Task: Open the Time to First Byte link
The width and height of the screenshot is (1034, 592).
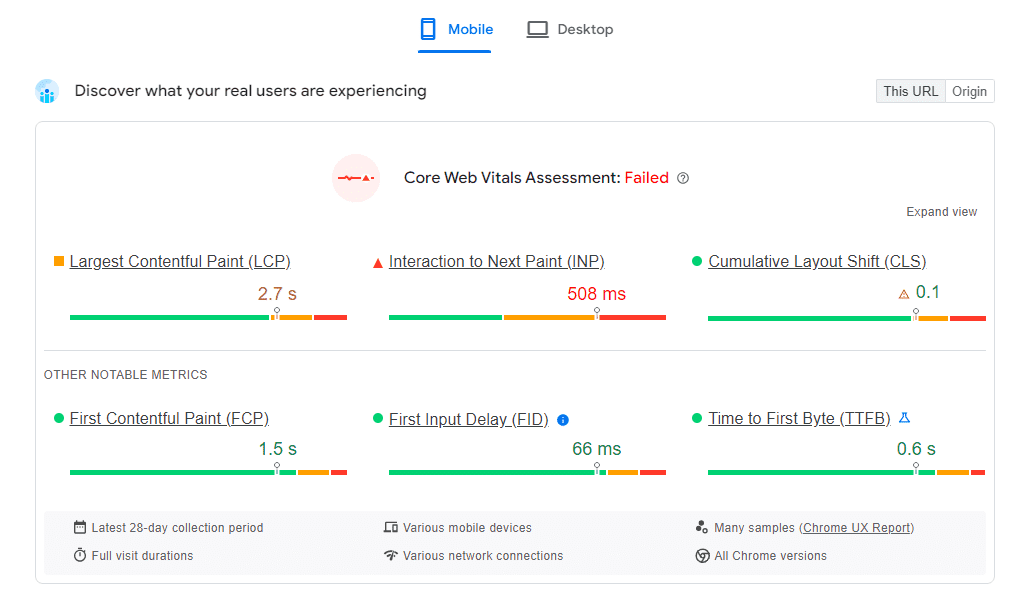Action: coord(799,419)
